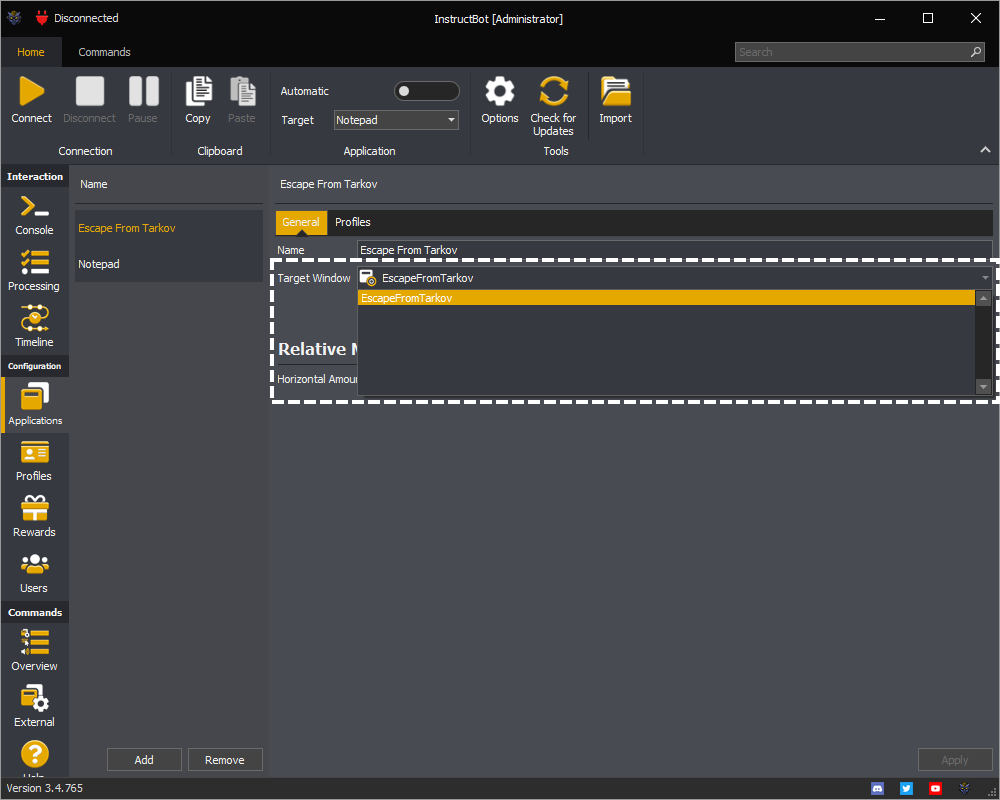Click the Paste clipboard icon
Viewport: 1000px width, 800px height.
pos(242,91)
